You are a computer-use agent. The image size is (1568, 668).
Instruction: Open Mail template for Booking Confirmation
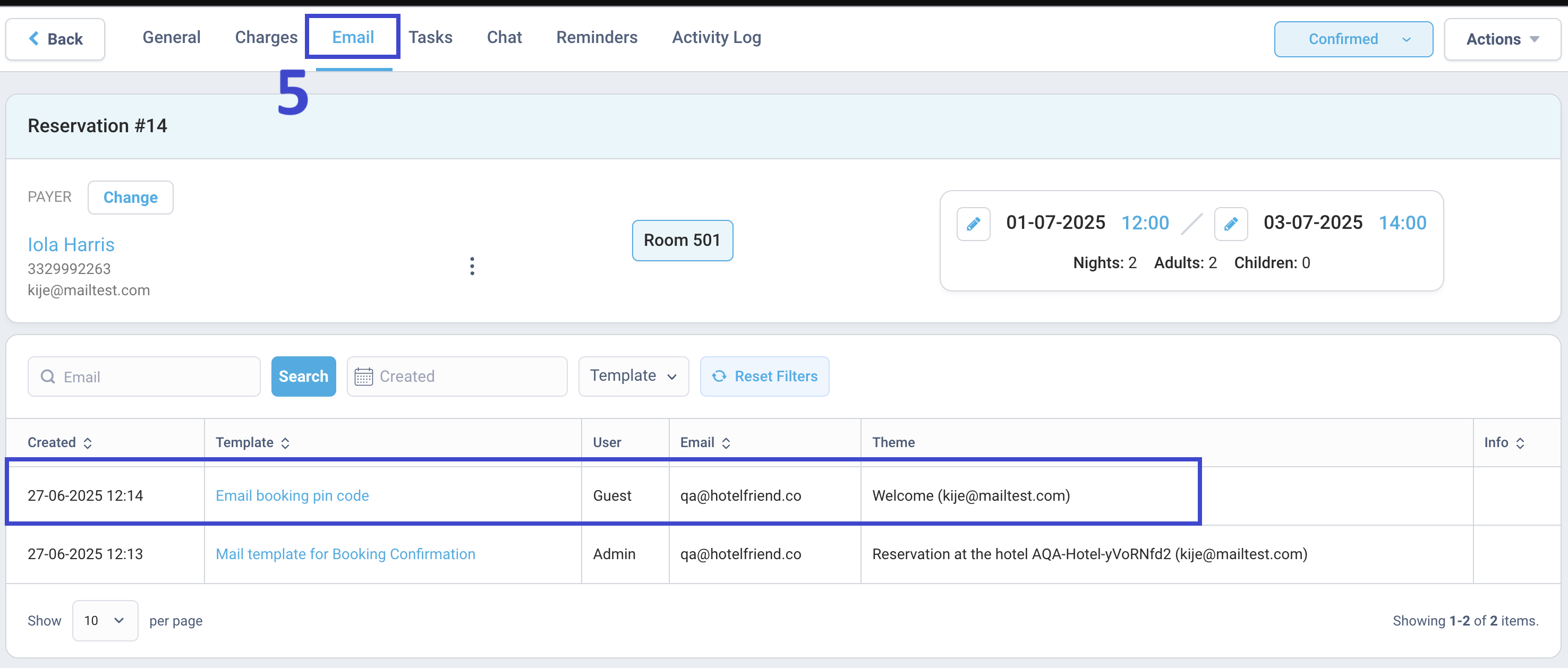coord(345,554)
